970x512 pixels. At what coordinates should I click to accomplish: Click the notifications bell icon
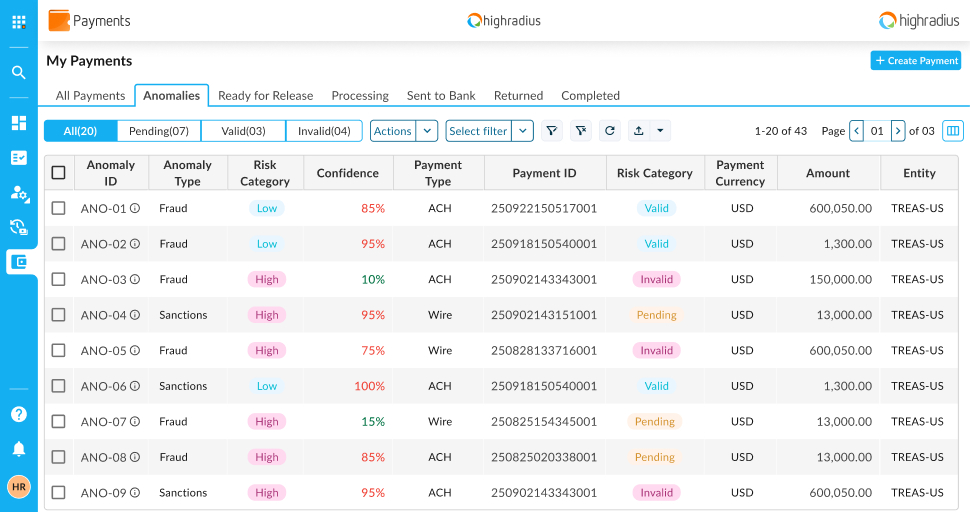[18, 449]
